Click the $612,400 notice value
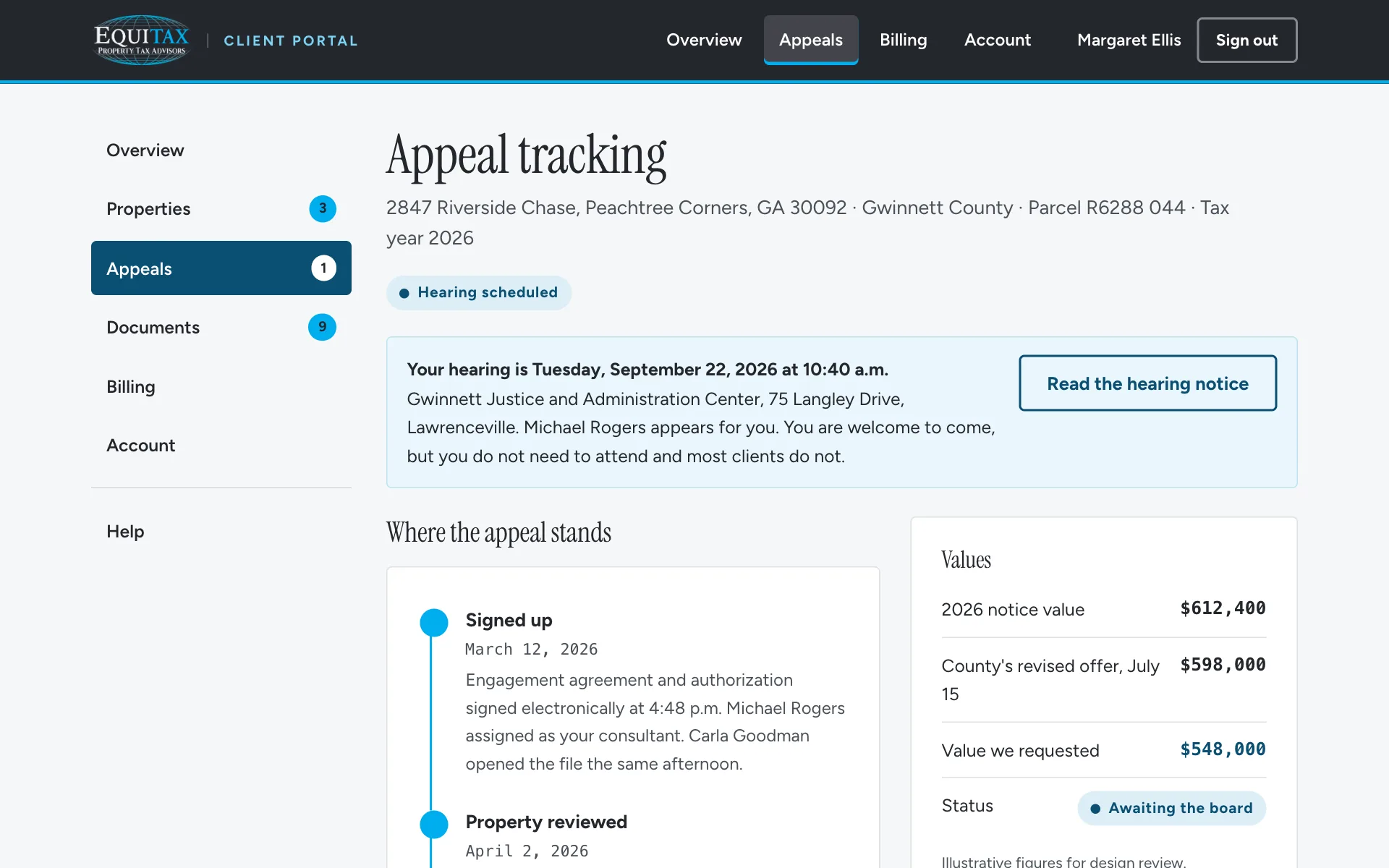Viewport: 1389px width, 868px height. 1223,608
